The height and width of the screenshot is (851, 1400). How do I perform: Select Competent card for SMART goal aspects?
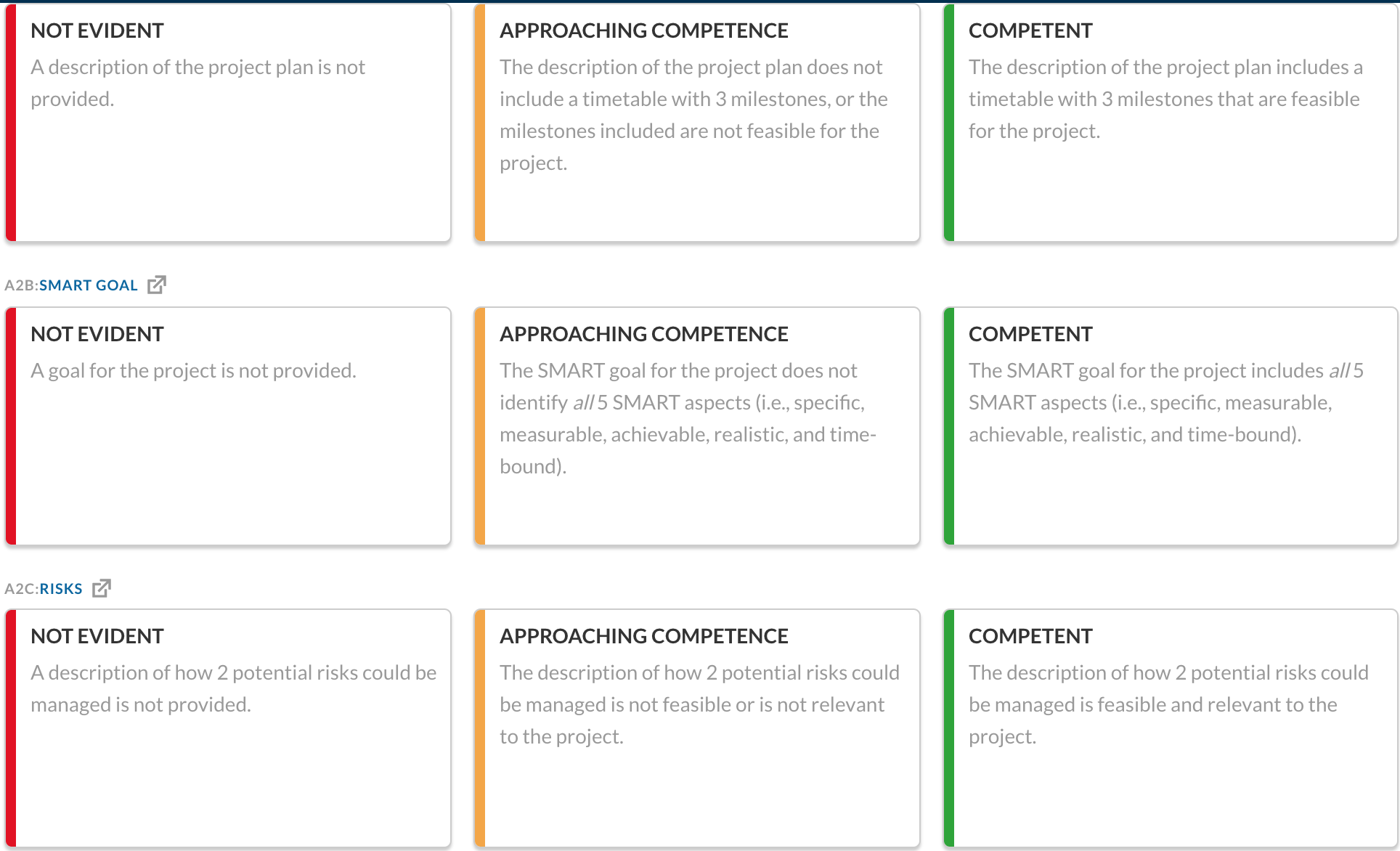pos(1170,426)
